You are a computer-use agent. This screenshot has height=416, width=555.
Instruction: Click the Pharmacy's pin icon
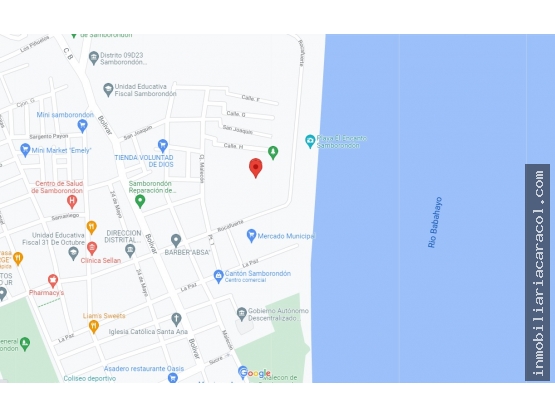point(53,281)
